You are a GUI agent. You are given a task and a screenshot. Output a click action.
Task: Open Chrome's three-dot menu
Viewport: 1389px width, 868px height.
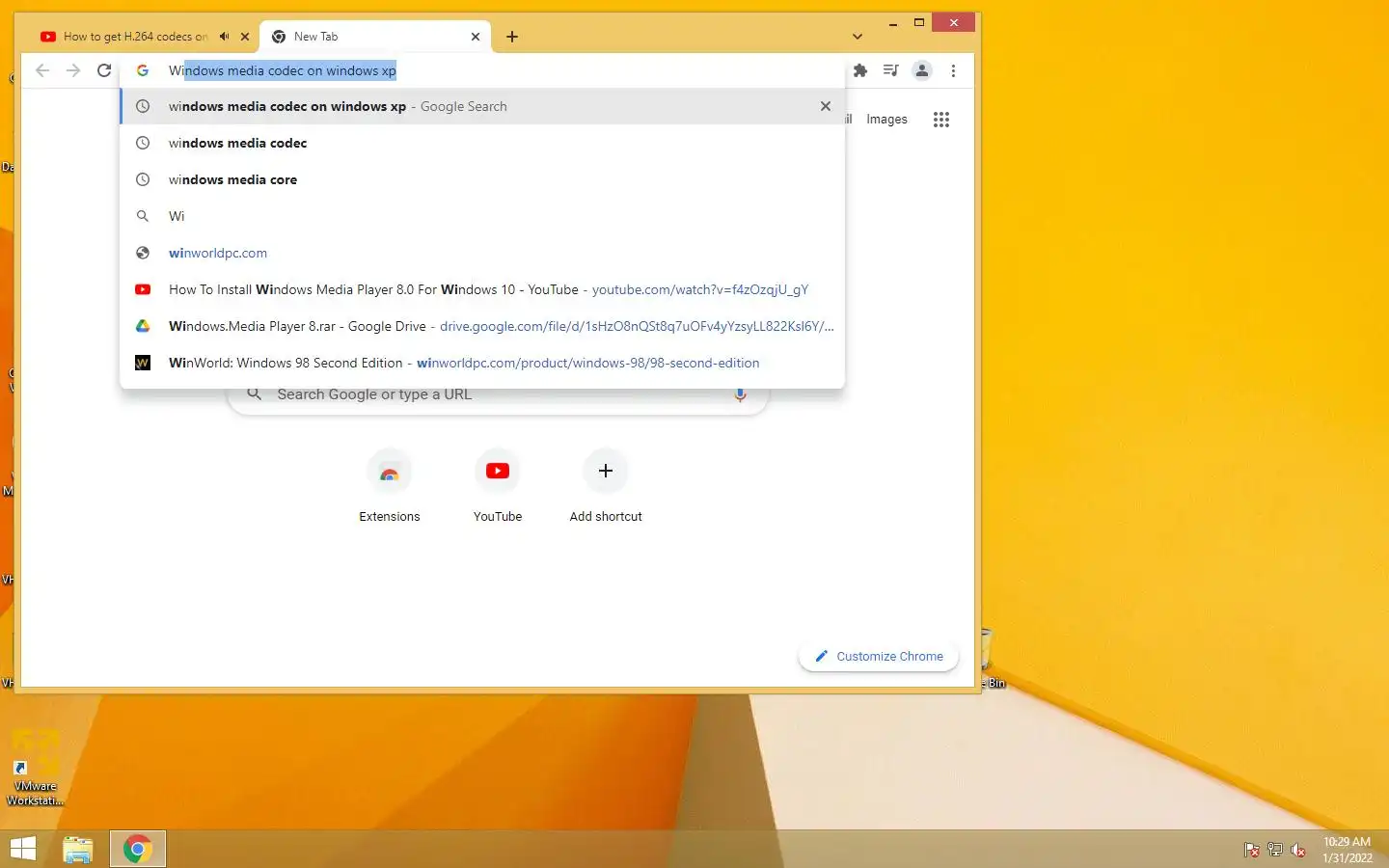pyautogui.click(x=953, y=70)
